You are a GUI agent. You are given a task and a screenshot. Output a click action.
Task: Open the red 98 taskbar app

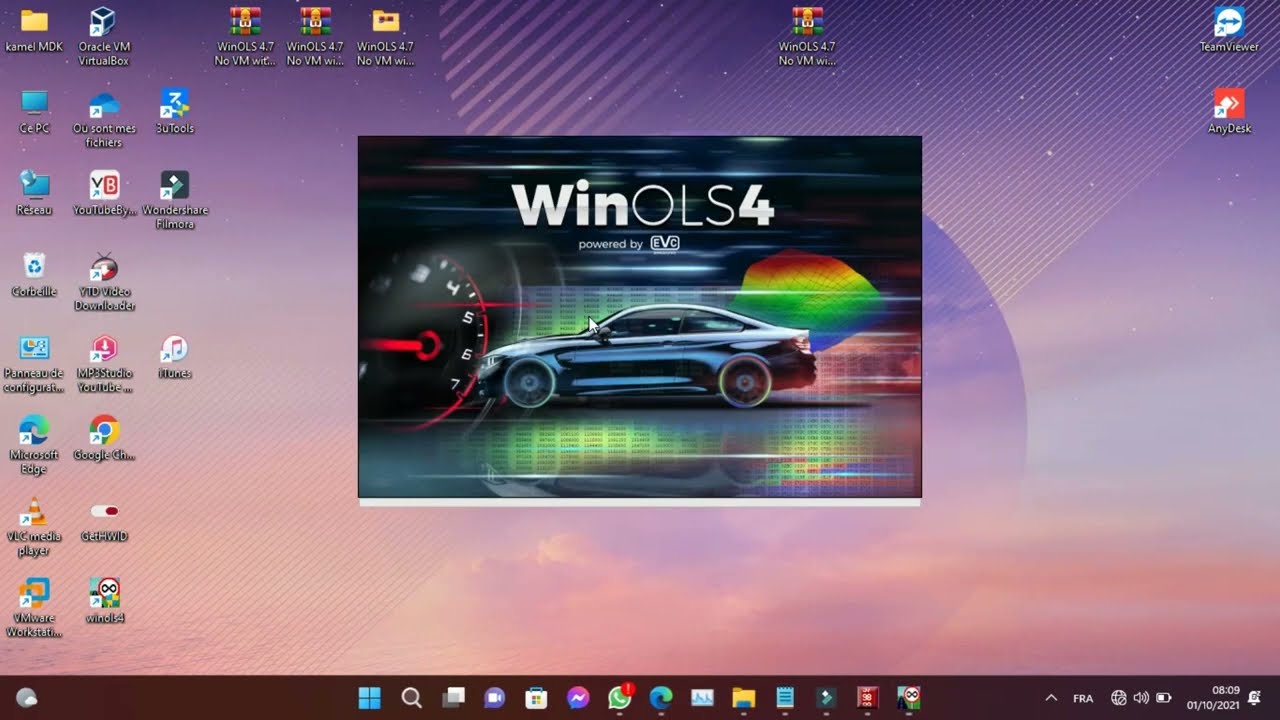pyautogui.click(x=867, y=698)
